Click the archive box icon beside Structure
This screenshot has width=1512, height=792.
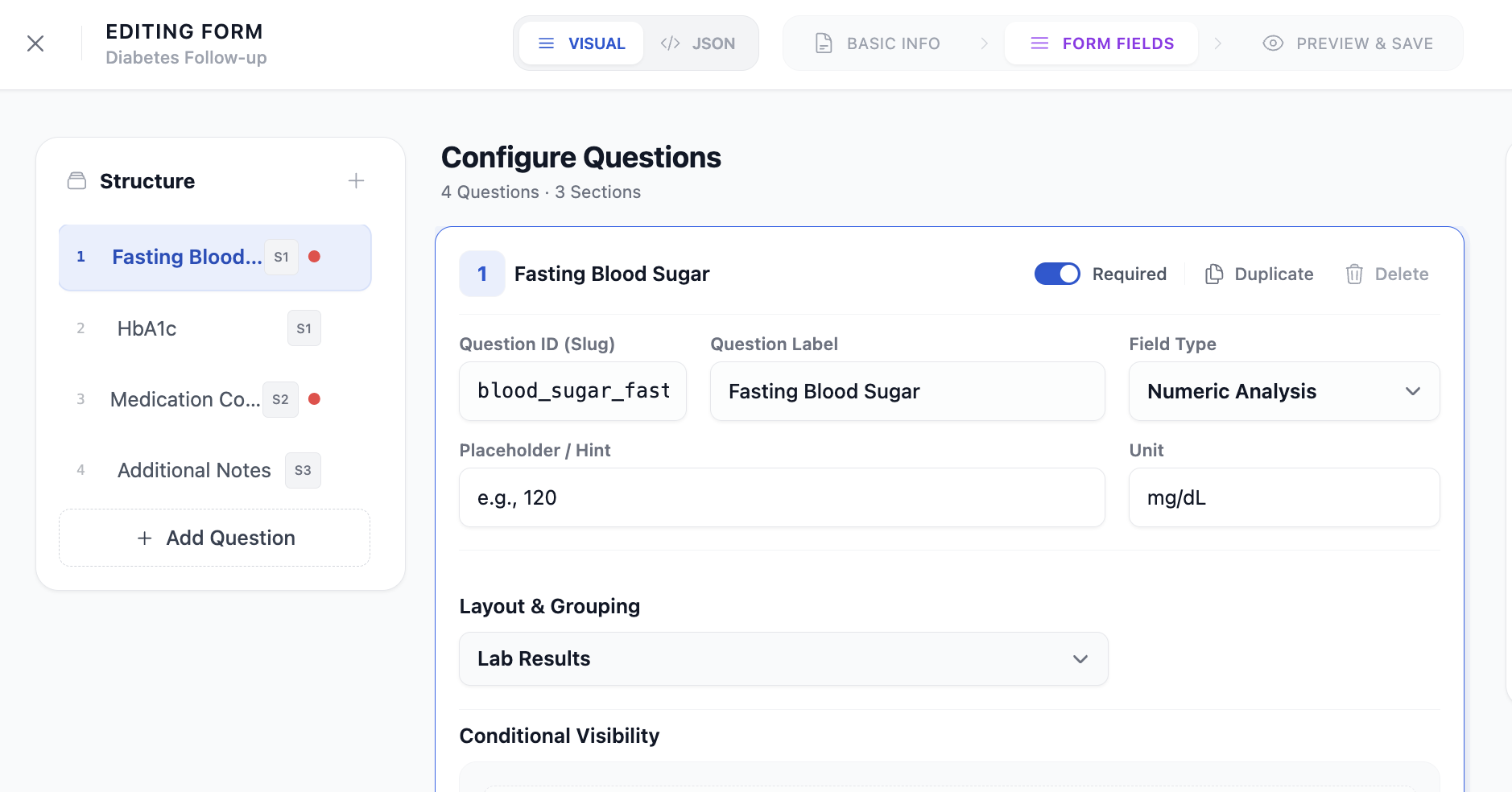coord(77,180)
